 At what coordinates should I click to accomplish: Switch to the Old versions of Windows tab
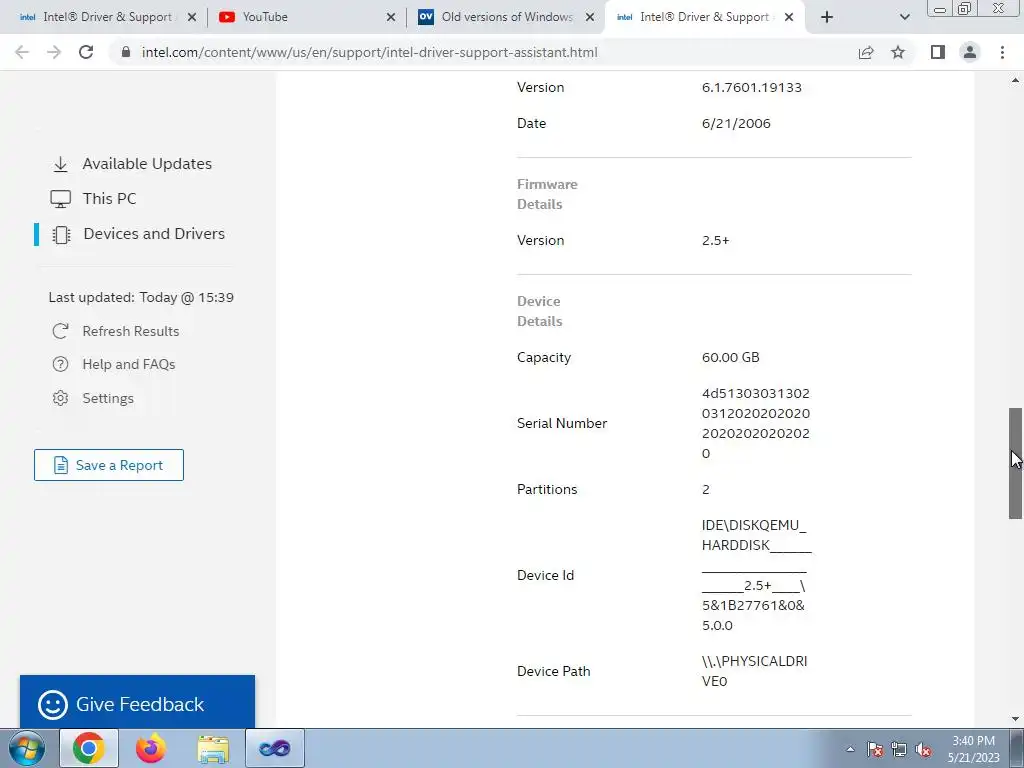(x=507, y=17)
